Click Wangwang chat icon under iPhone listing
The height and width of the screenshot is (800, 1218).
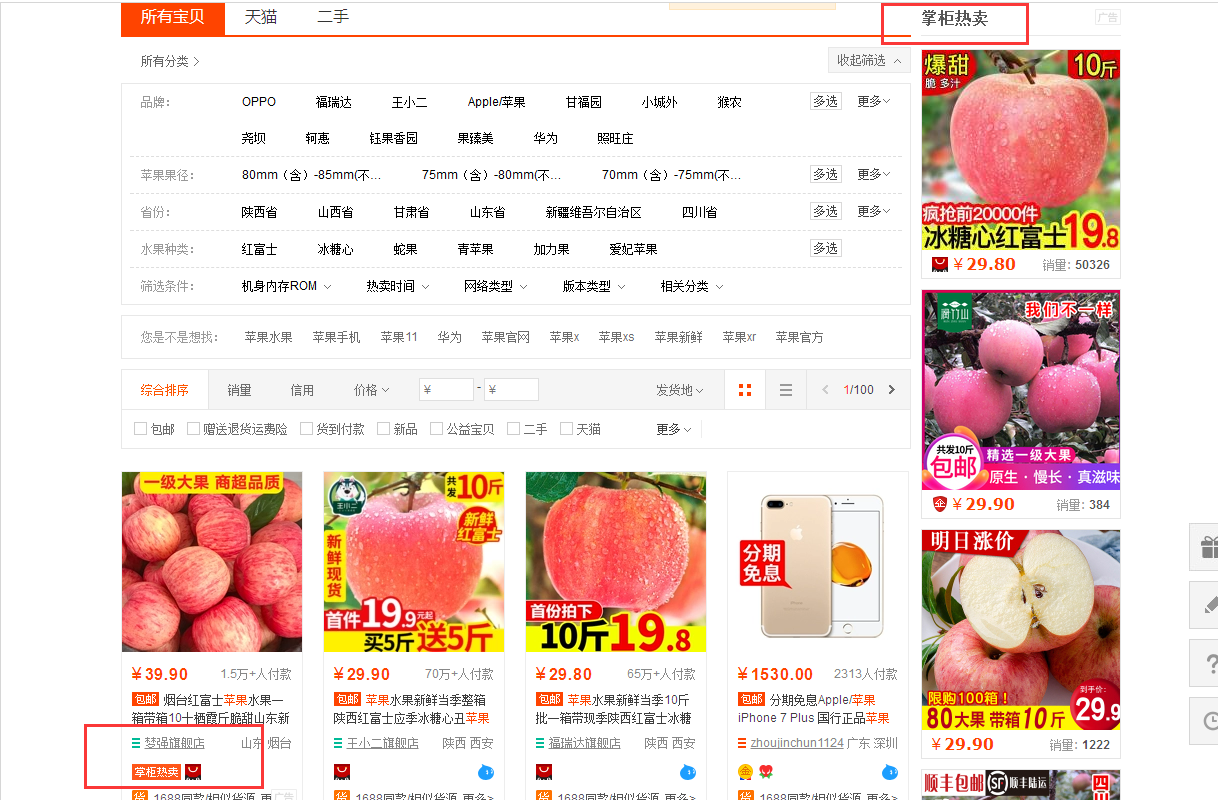tap(889, 772)
